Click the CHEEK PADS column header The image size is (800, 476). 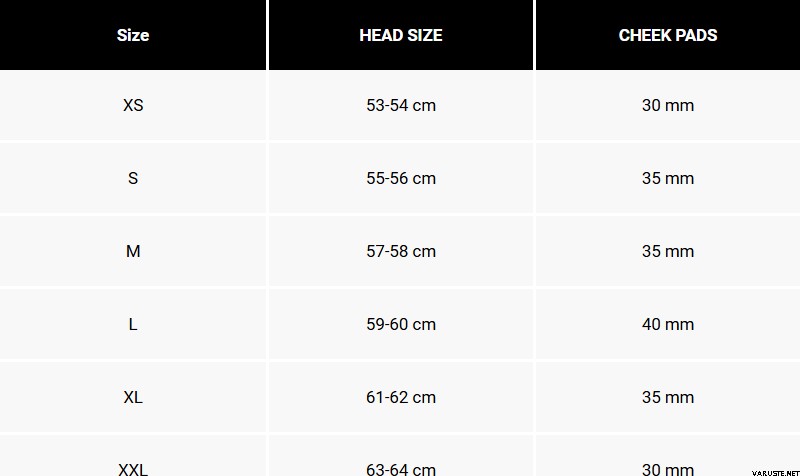pos(668,35)
